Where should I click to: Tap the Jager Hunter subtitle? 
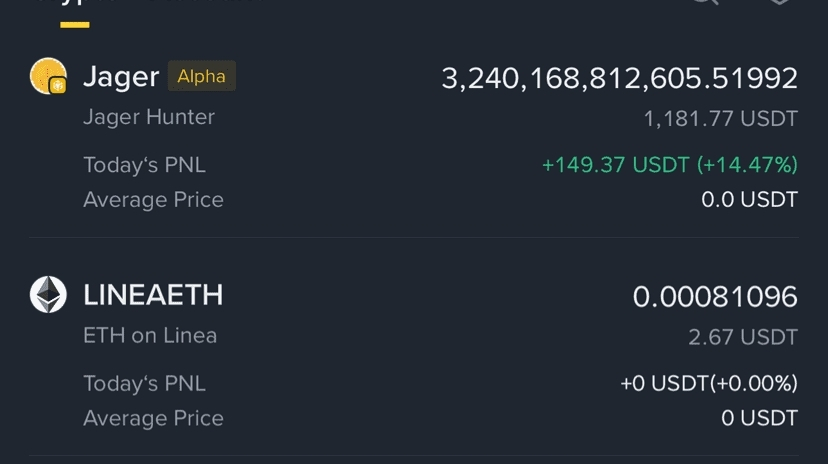149,117
